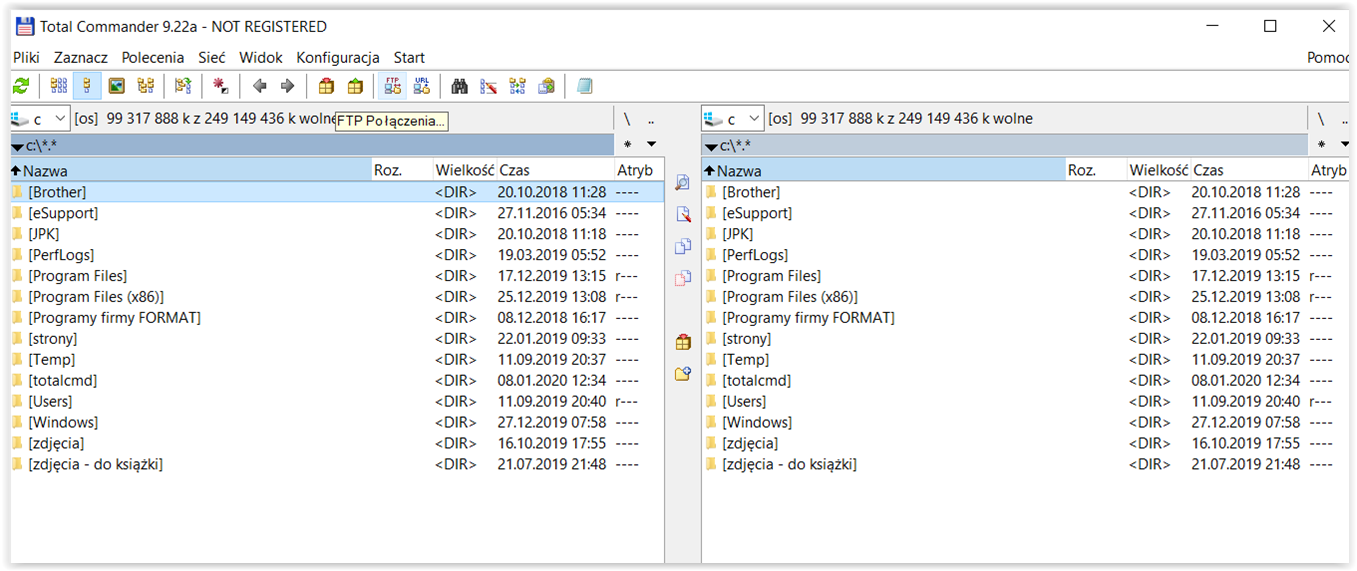This screenshot has height=571, width=1357.
Task: Click the Forward arrow in the toolbar
Action: pos(288,87)
